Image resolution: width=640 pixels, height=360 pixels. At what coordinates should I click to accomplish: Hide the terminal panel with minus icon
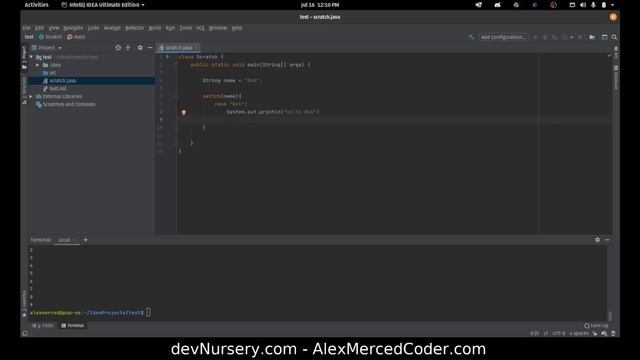[607, 240]
